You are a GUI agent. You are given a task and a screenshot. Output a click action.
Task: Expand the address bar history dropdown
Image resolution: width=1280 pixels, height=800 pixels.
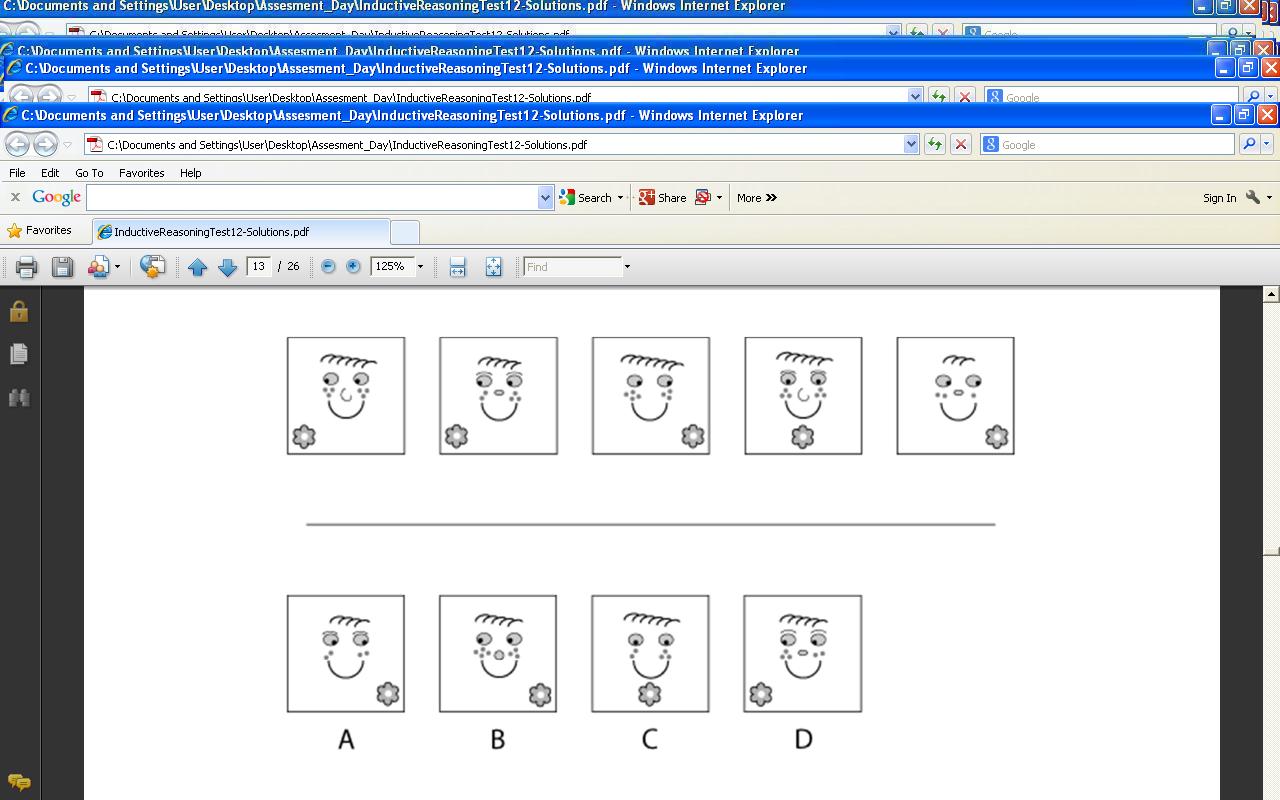(911, 145)
